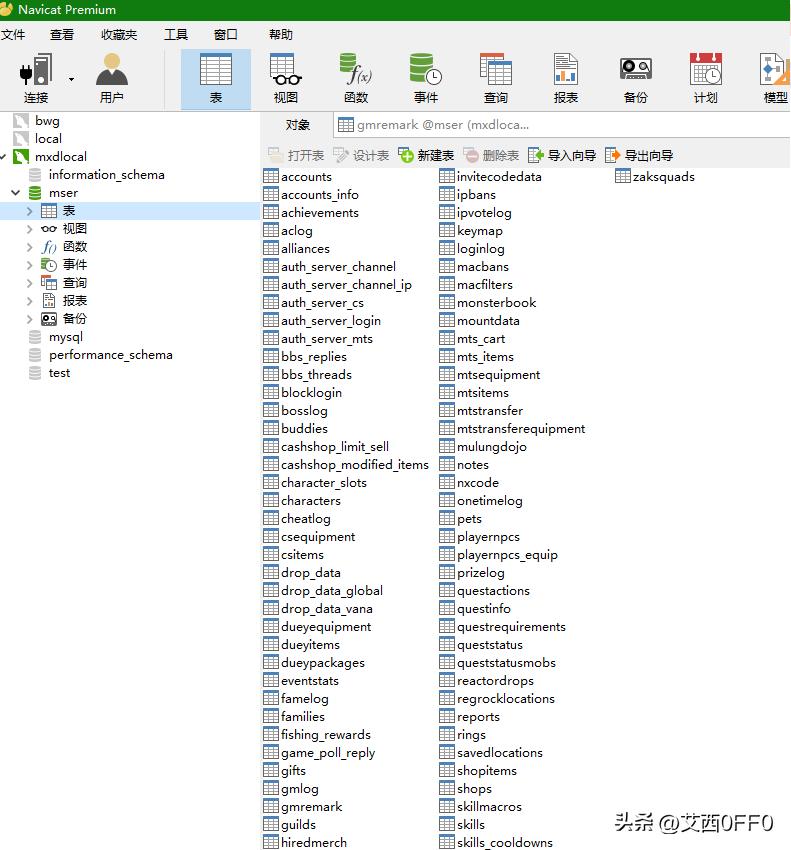Select the fishing_rewards table name
791x850 pixels.
326,735
